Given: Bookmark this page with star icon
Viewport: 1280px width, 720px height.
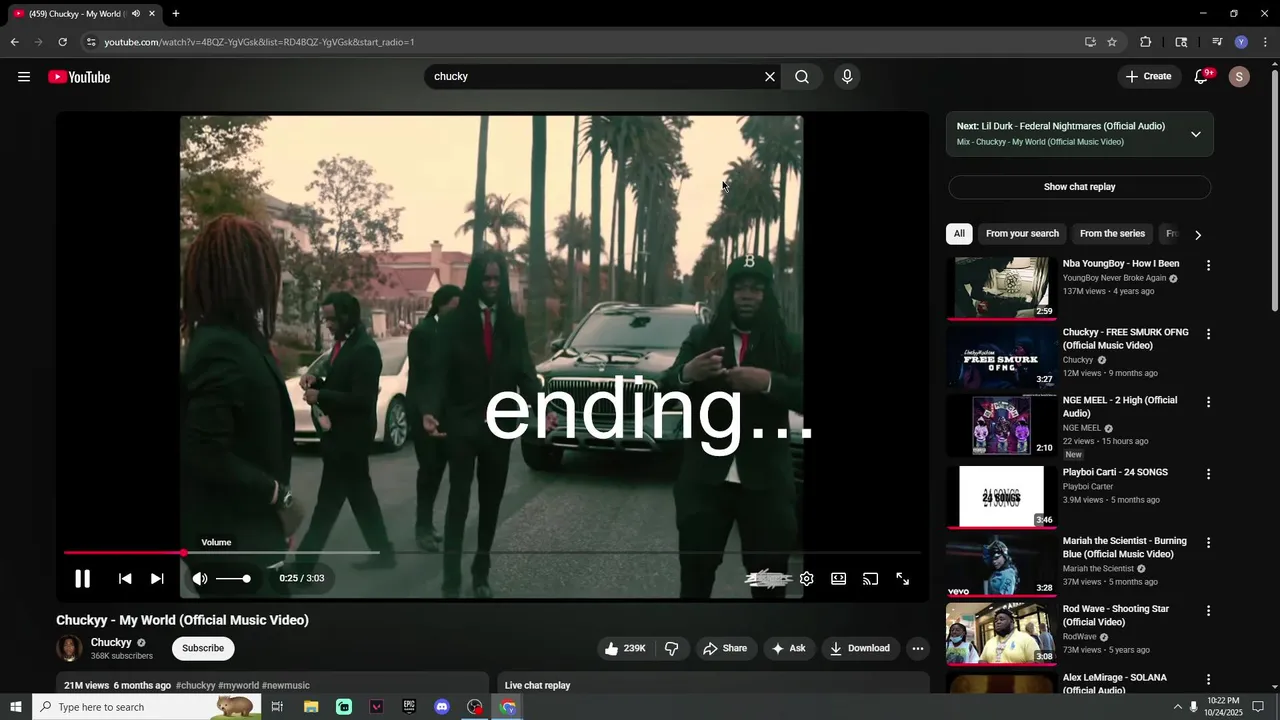Looking at the screenshot, I should coord(1112,42).
